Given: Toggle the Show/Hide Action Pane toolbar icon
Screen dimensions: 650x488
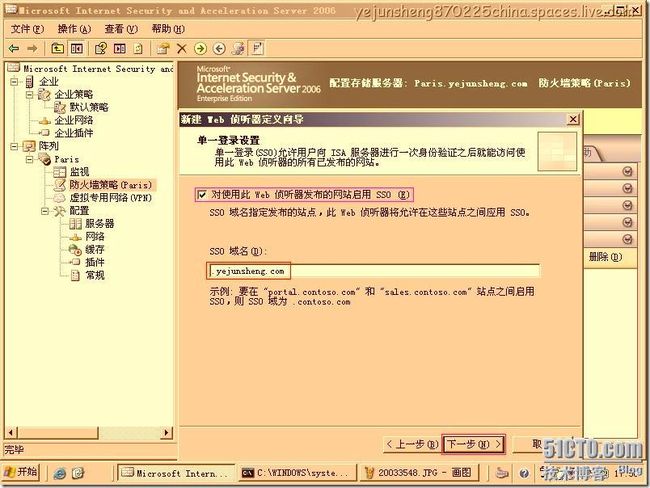Looking at the screenshot, I should (x=120, y=48).
